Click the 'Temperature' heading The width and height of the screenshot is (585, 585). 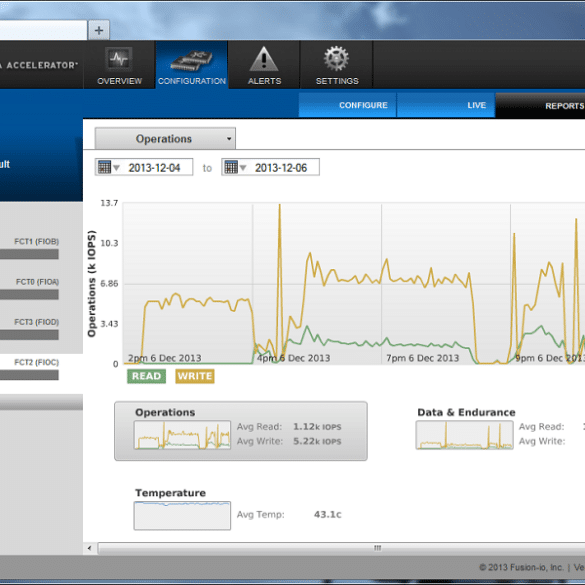tap(170, 493)
